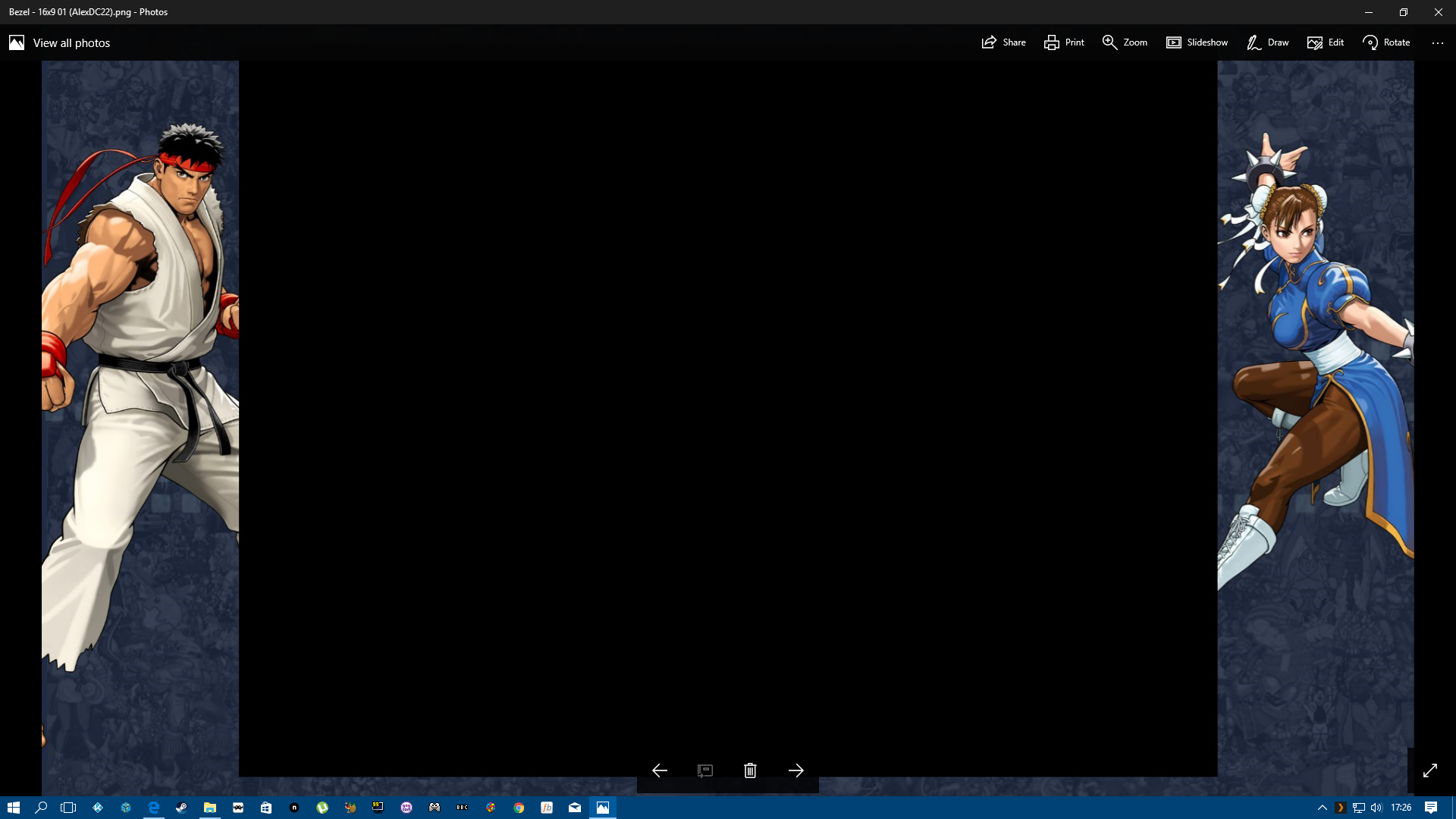The image size is (1456, 819).
Task: Open File Explorer from taskbar
Action: 210,808
